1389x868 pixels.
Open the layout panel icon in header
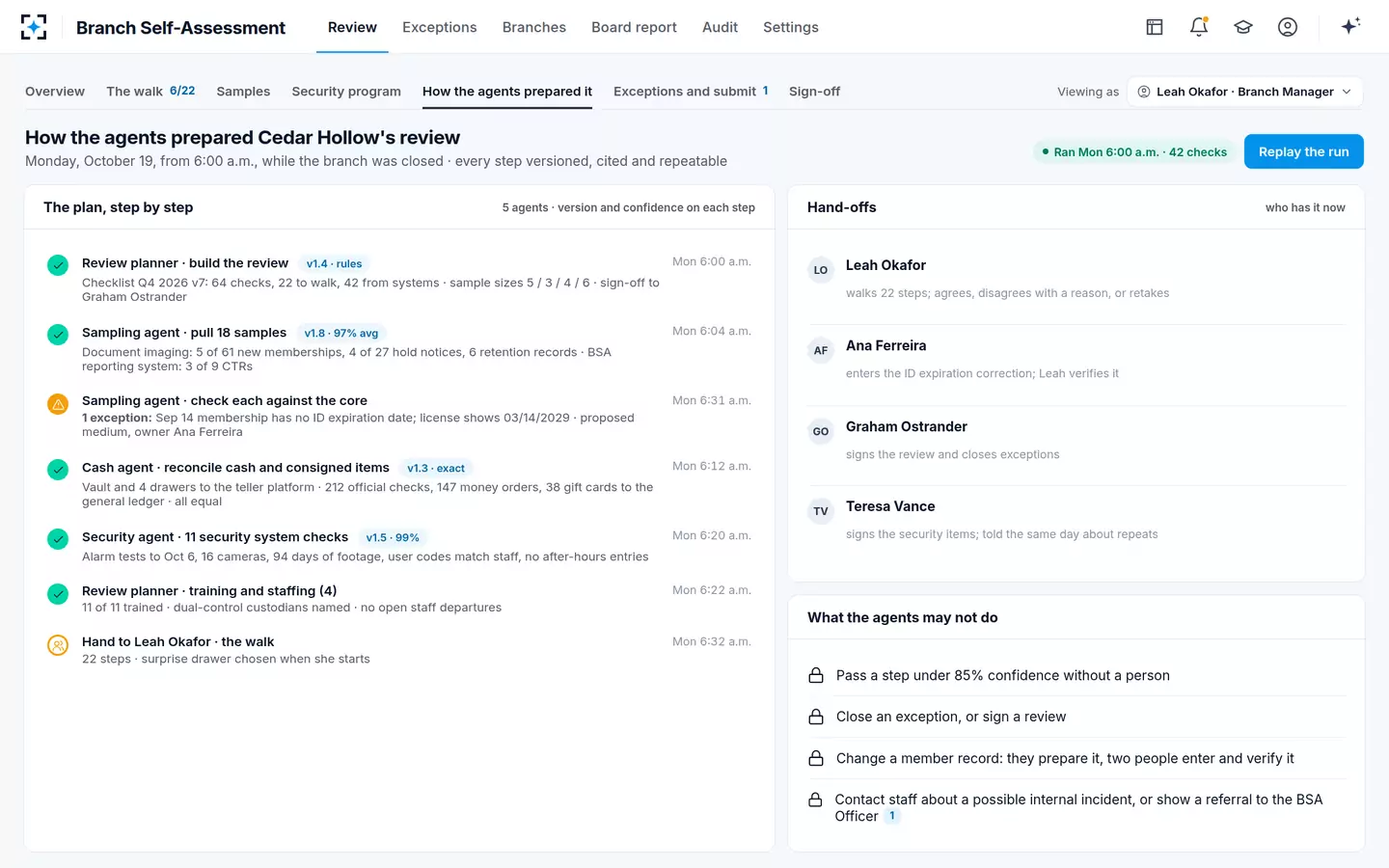pos(1155,27)
